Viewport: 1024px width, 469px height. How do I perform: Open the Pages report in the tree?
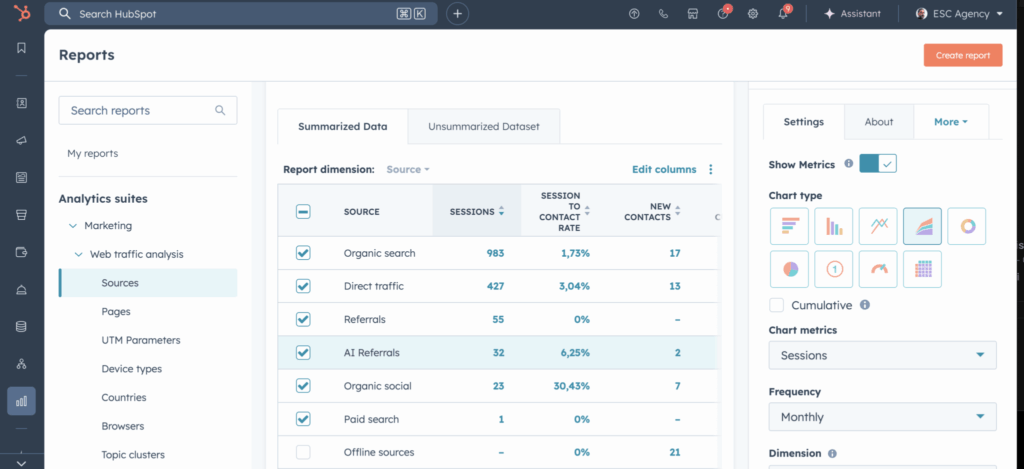[116, 312]
